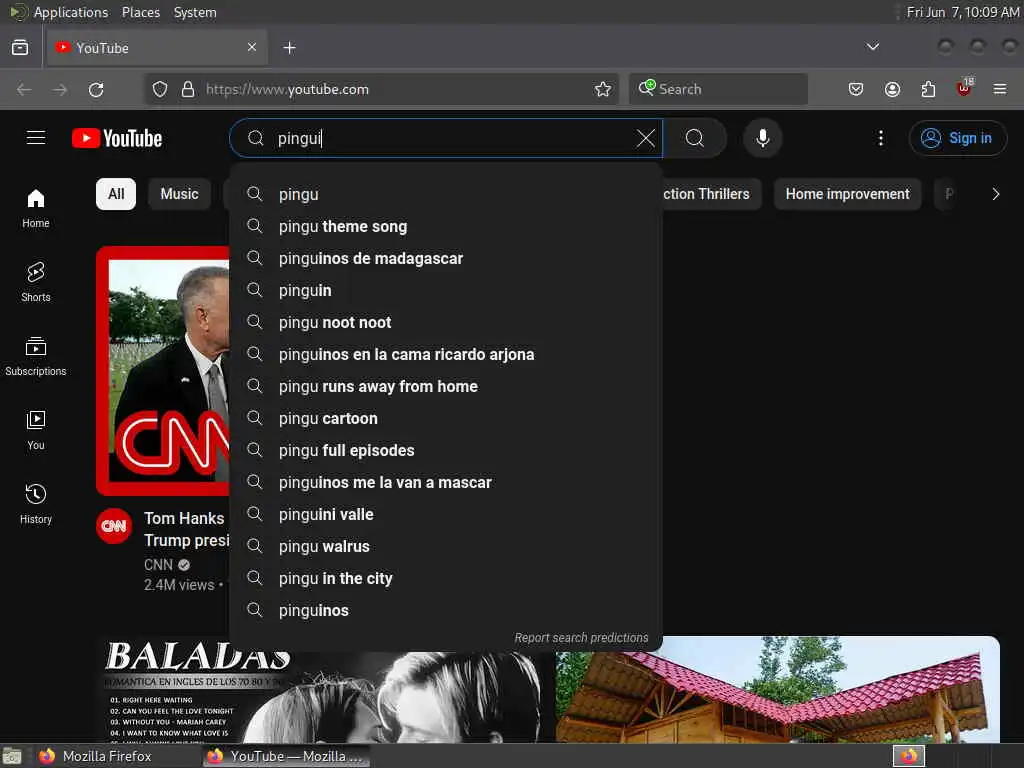Click the Firefox Search box
This screenshot has height=768, width=1024.
[718, 89]
